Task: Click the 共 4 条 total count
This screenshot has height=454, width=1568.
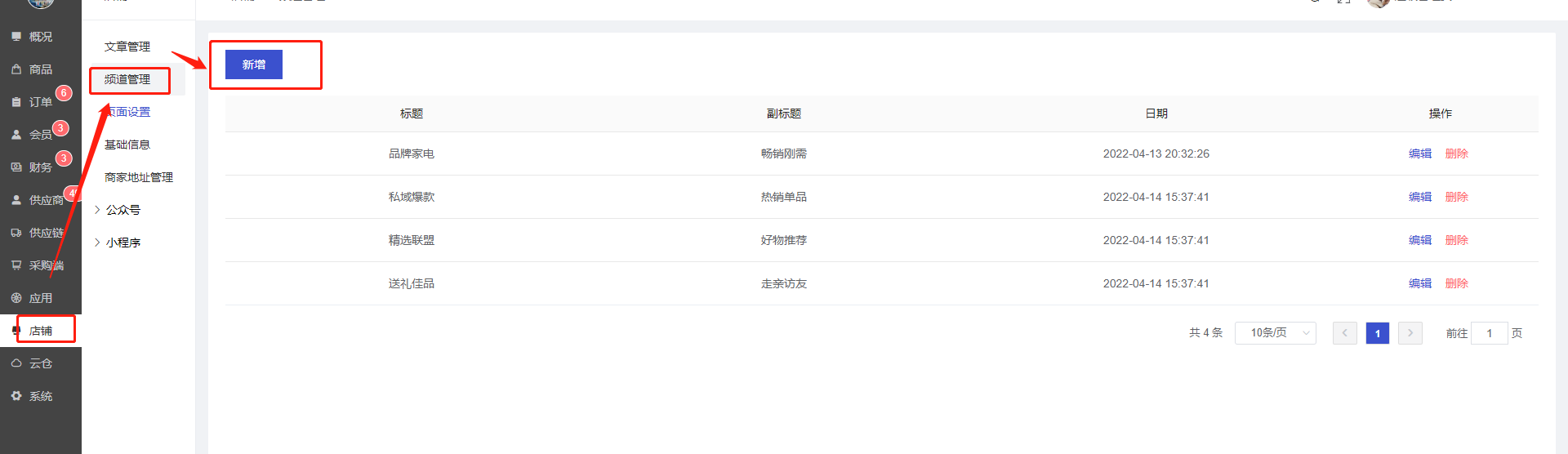Action: (x=1206, y=332)
